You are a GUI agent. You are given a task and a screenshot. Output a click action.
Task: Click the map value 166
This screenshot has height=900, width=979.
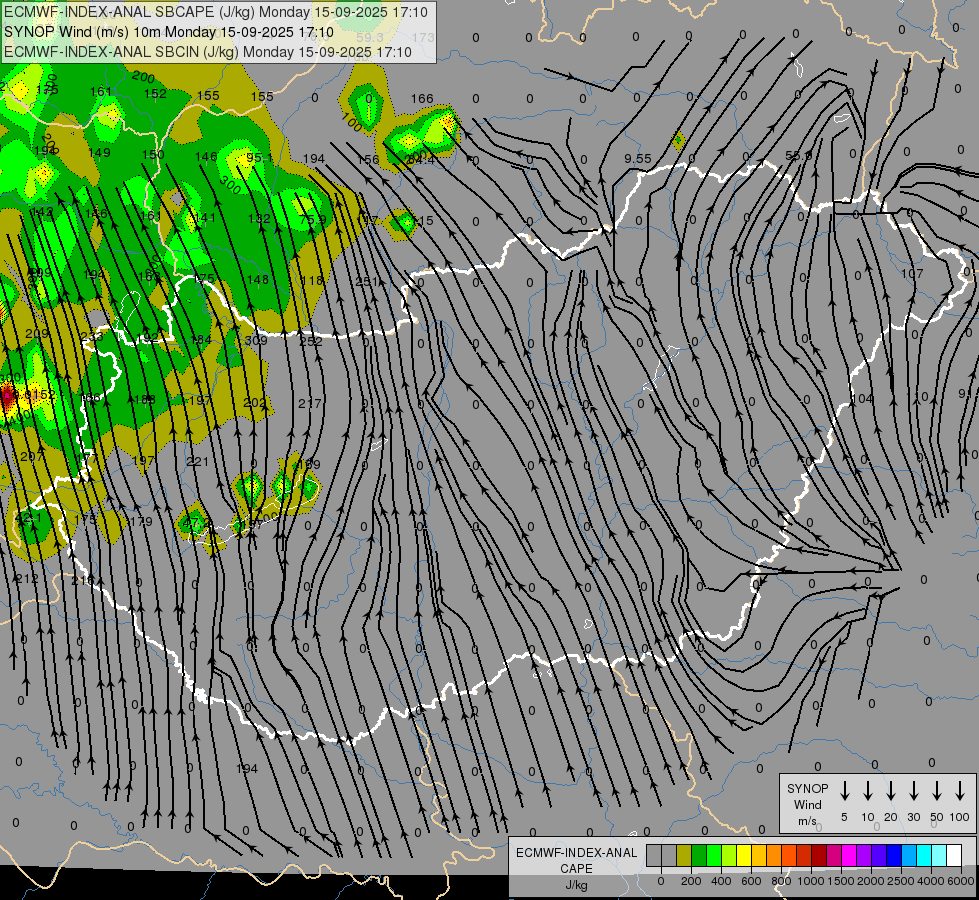point(422,99)
